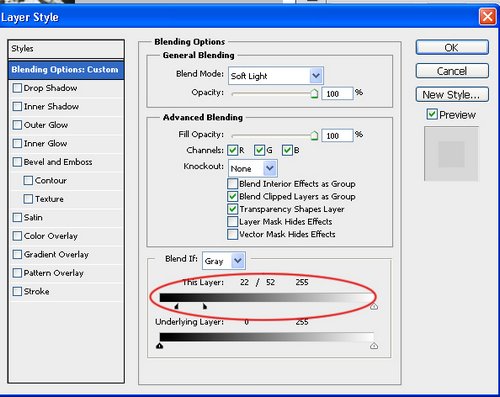Click This Layer left black half-slider at 22
This screenshot has width=500, height=397.
click(x=177, y=306)
